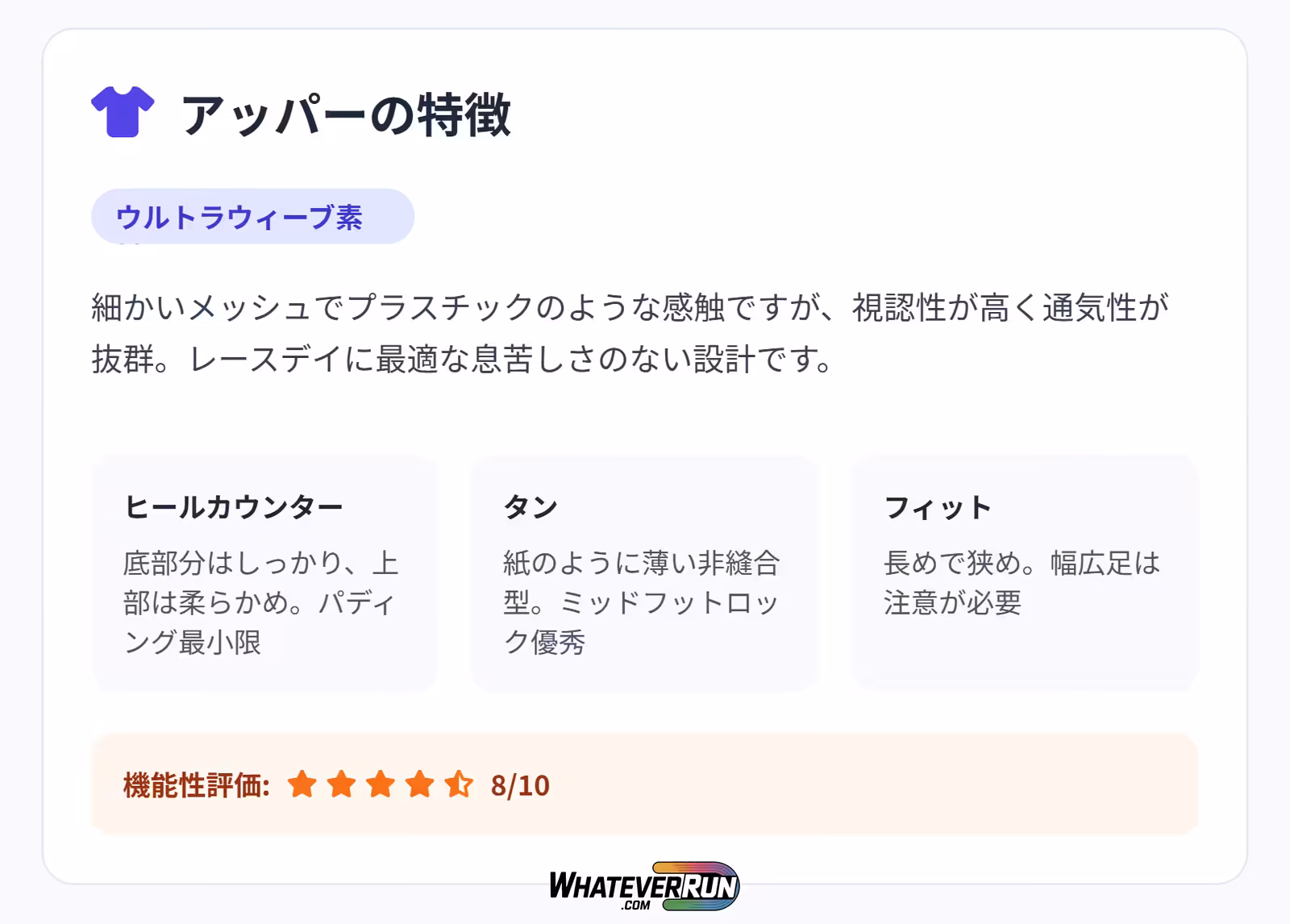Open the WhateverRun.com logo
Image resolution: width=1290 pixels, height=924 pixels.
[644, 886]
